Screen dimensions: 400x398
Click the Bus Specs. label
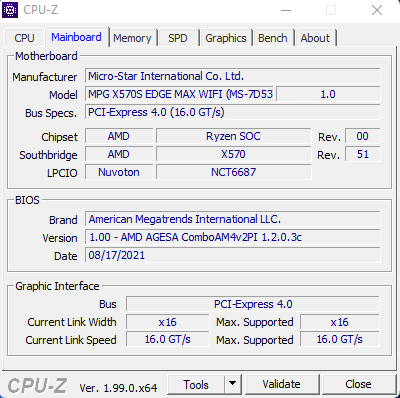pos(51,113)
